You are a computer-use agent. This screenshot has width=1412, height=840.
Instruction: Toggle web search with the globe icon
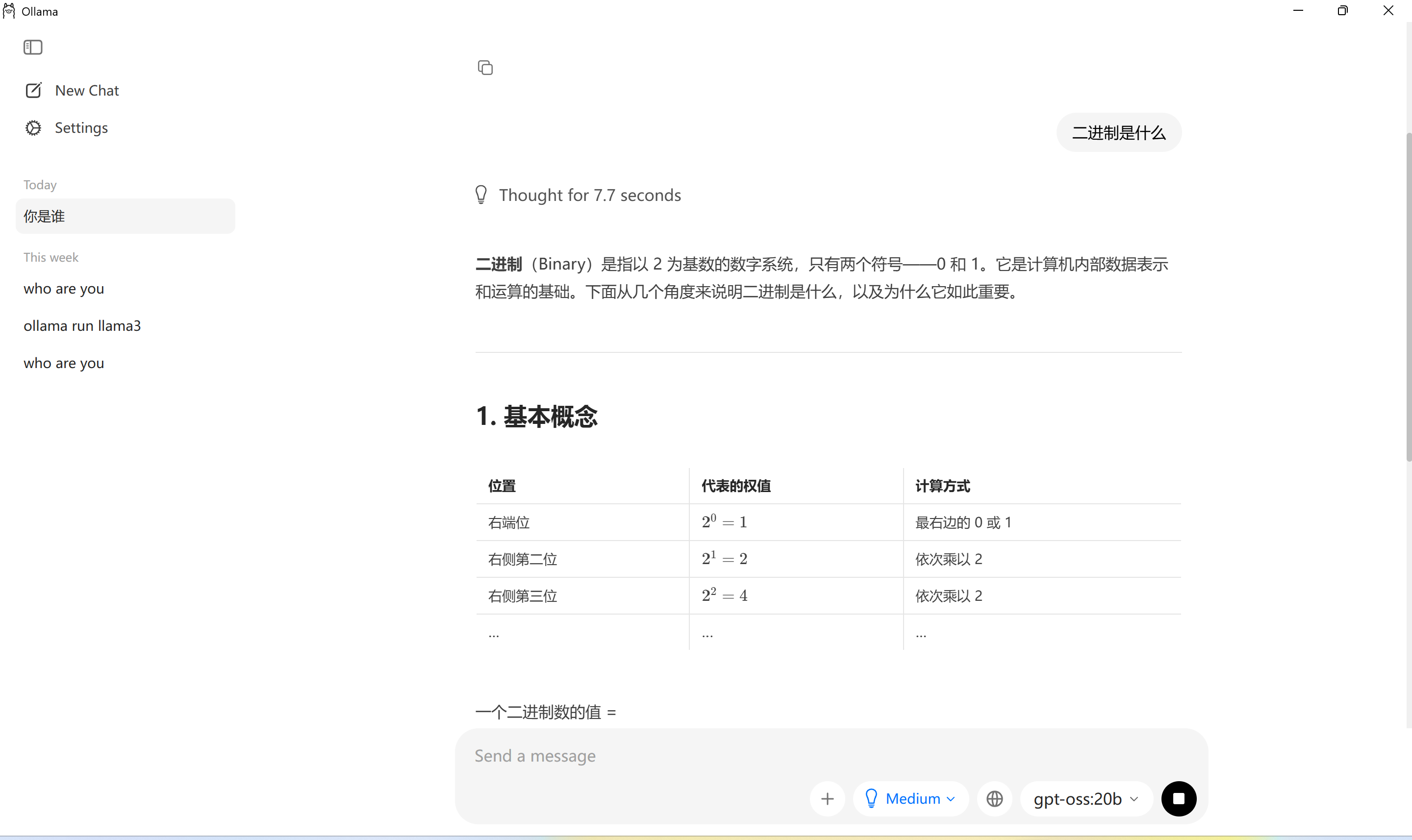(x=995, y=798)
